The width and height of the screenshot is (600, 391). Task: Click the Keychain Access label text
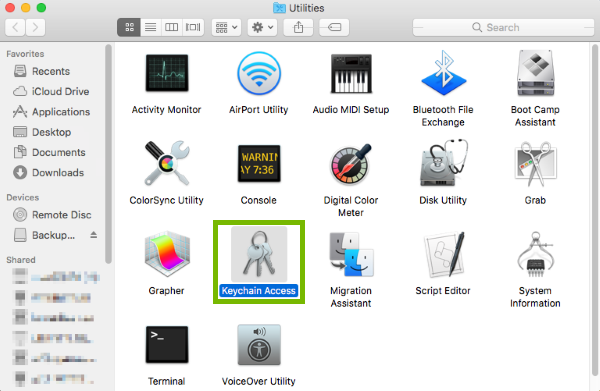259,291
